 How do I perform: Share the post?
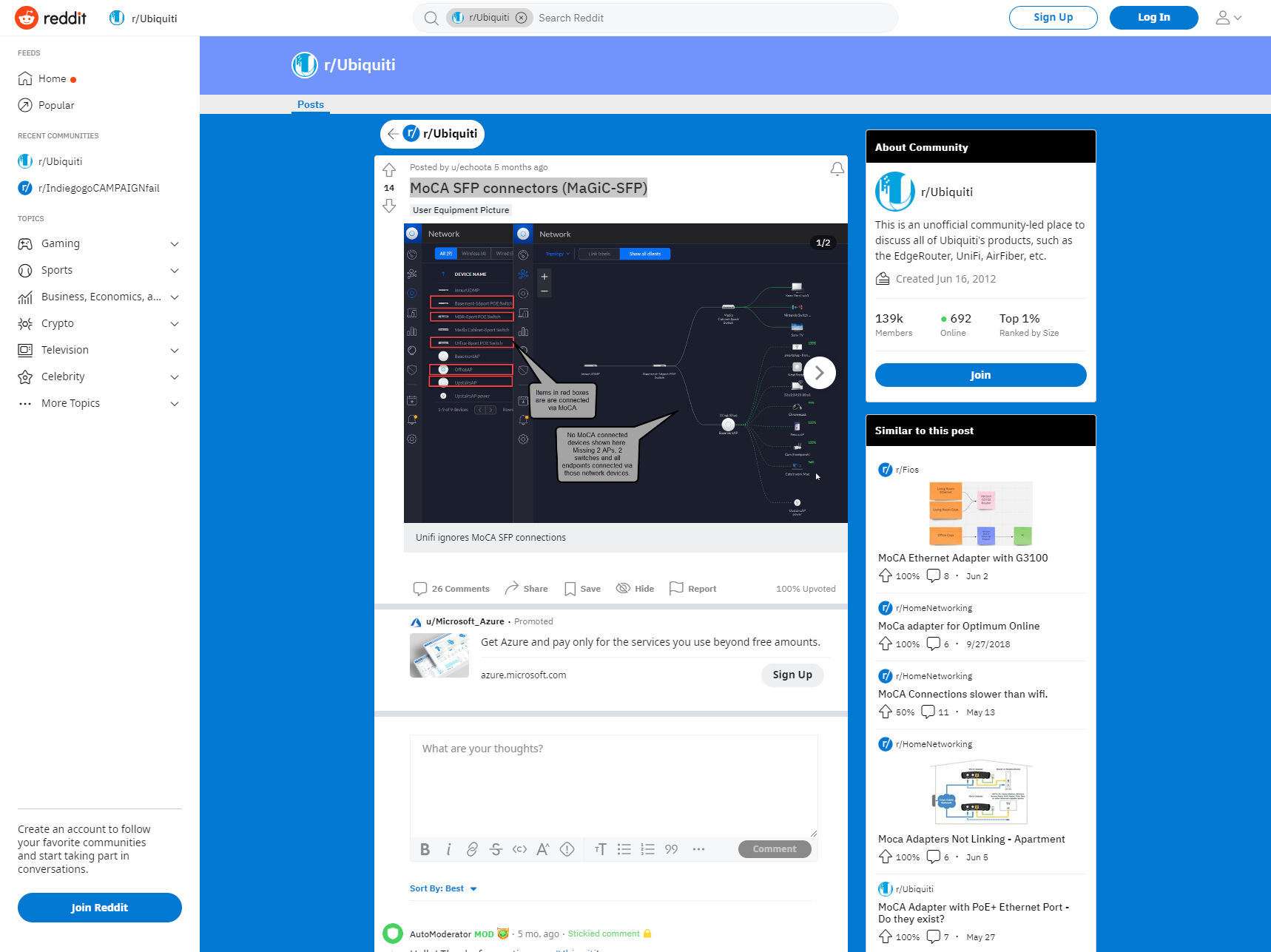(x=526, y=589)
